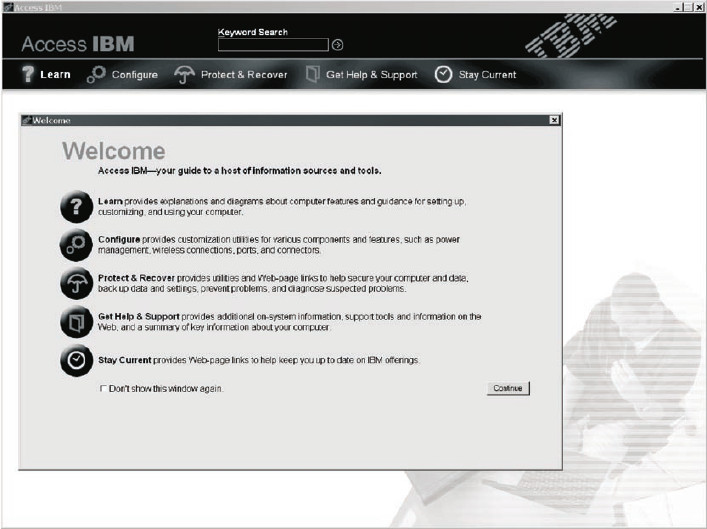The image size is (707, 529).
Task: Click the Access IBM title bar app icon
Action: (7, 7)
